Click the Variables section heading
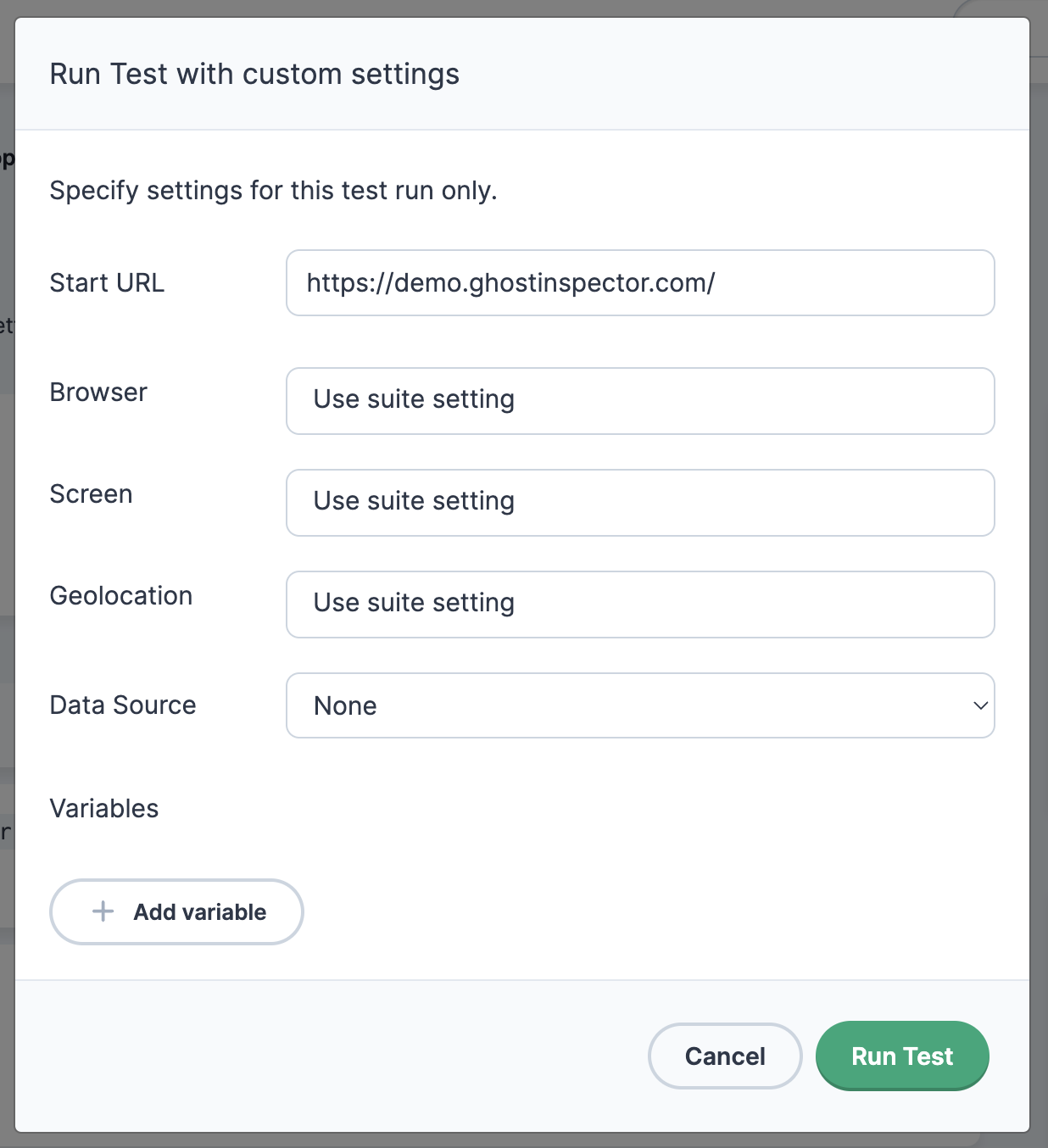Screen dimensions: 1048x1148 click(104, 808)
